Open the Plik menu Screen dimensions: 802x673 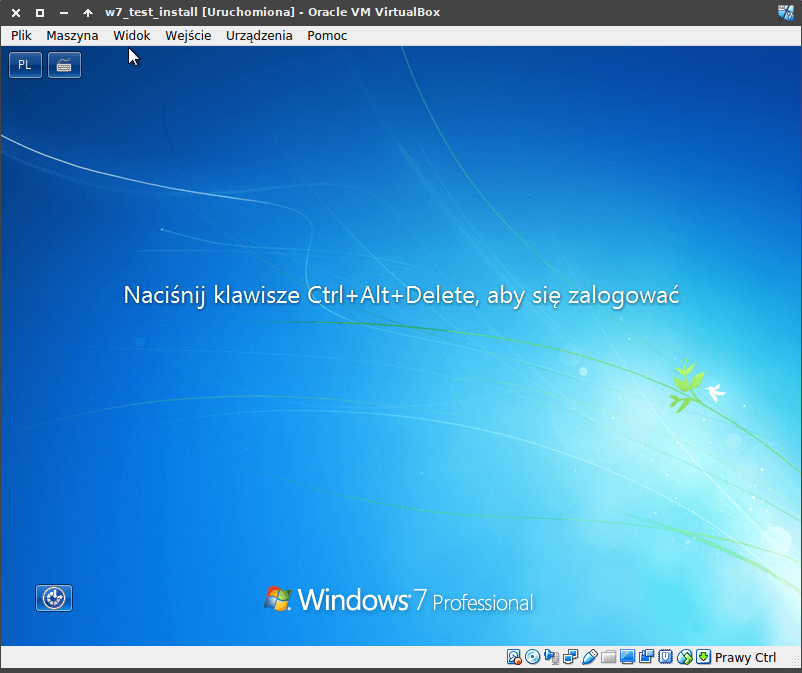tap(21, 36)
